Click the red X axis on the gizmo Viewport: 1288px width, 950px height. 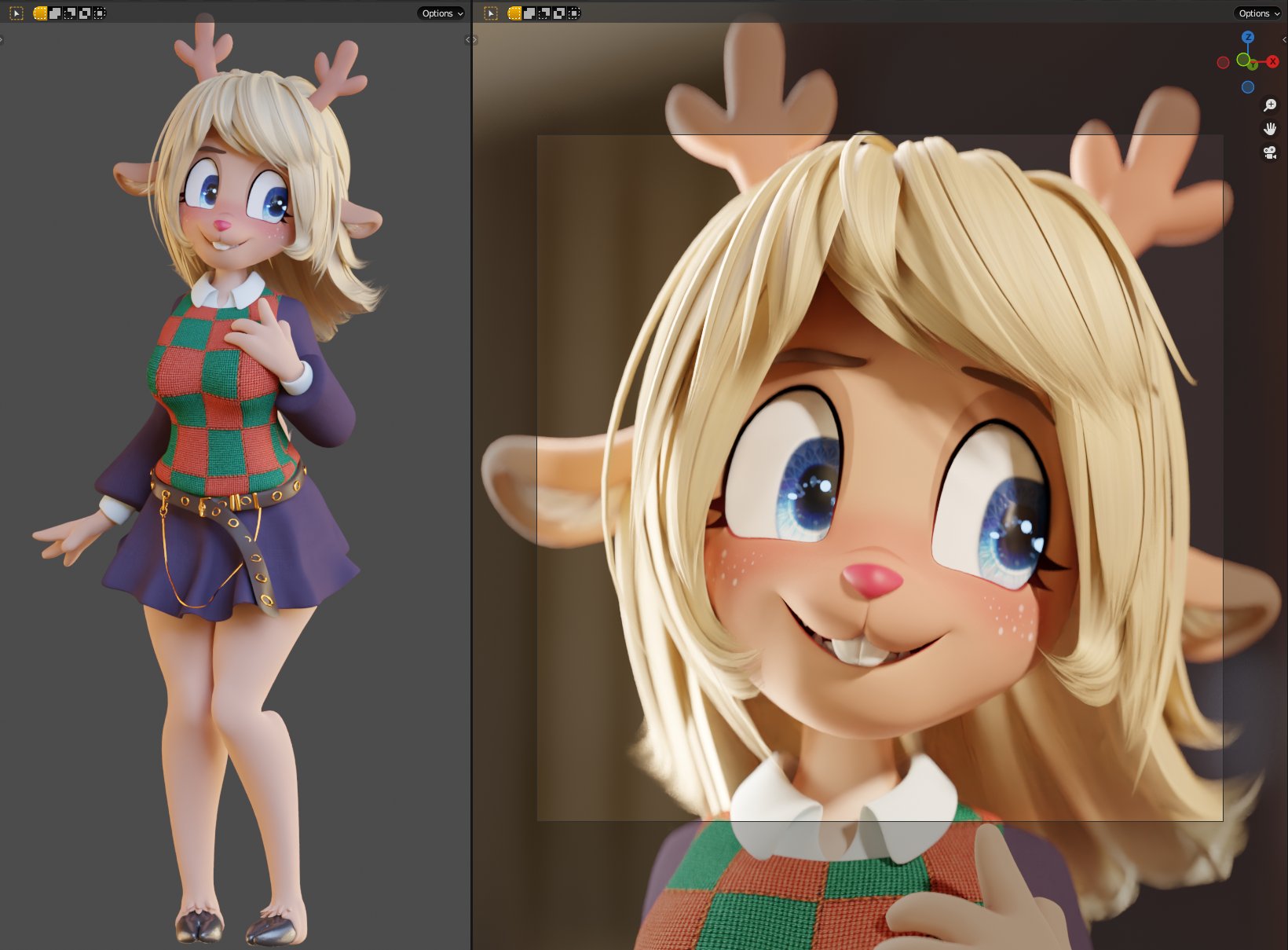coord(1272,62)
